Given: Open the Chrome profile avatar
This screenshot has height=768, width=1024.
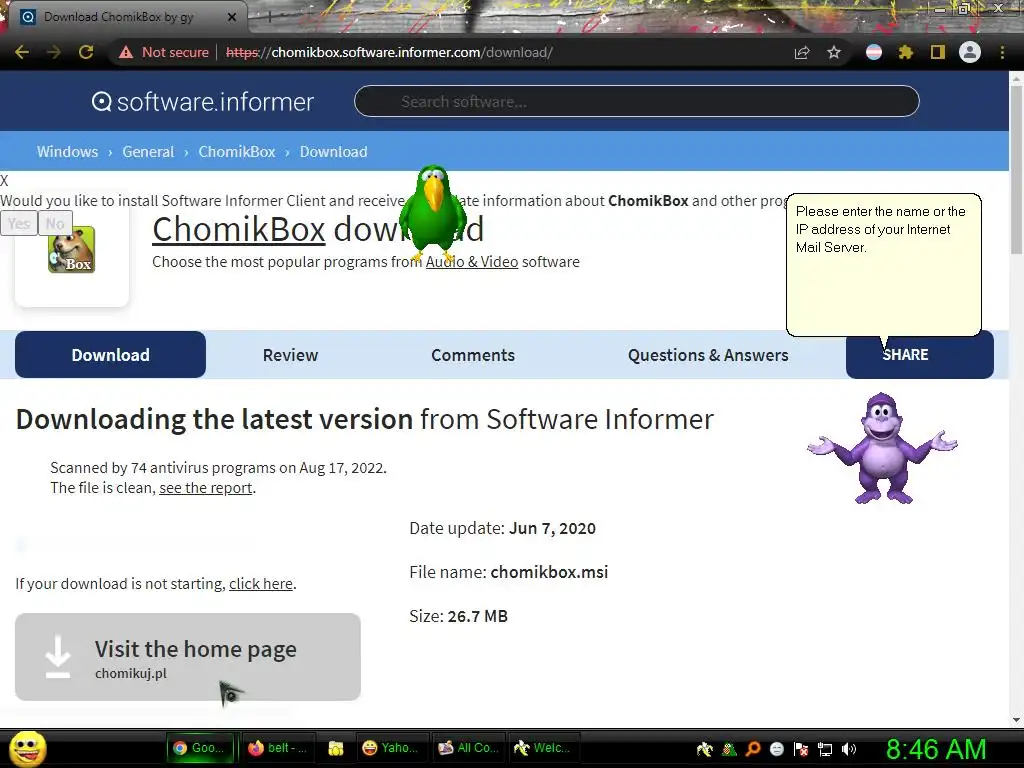Looking at the screenshot, I should (970, 52).
